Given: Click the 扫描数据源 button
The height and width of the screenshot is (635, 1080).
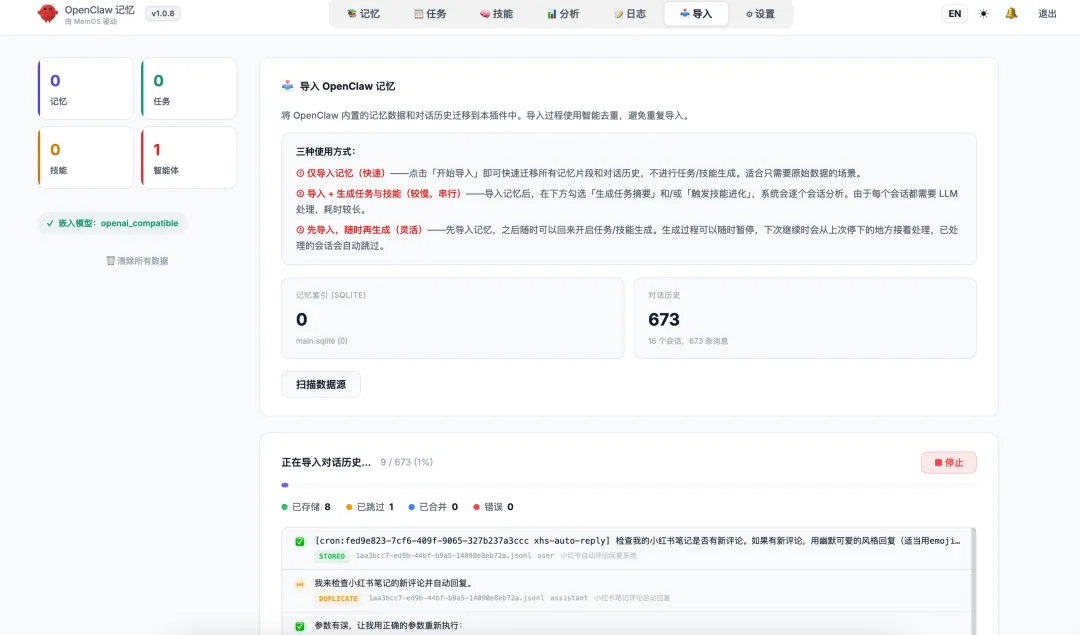Looking at the screenshot, I should point(321,384).
